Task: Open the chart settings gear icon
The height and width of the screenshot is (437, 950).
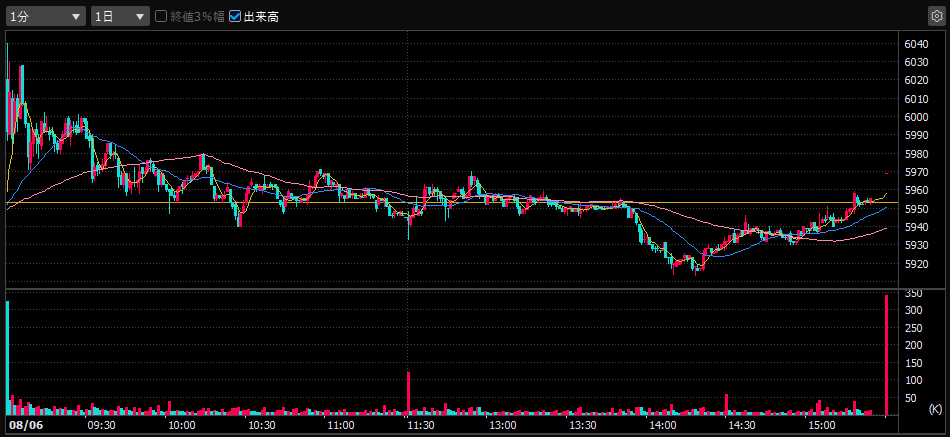Action: (937, 16)
